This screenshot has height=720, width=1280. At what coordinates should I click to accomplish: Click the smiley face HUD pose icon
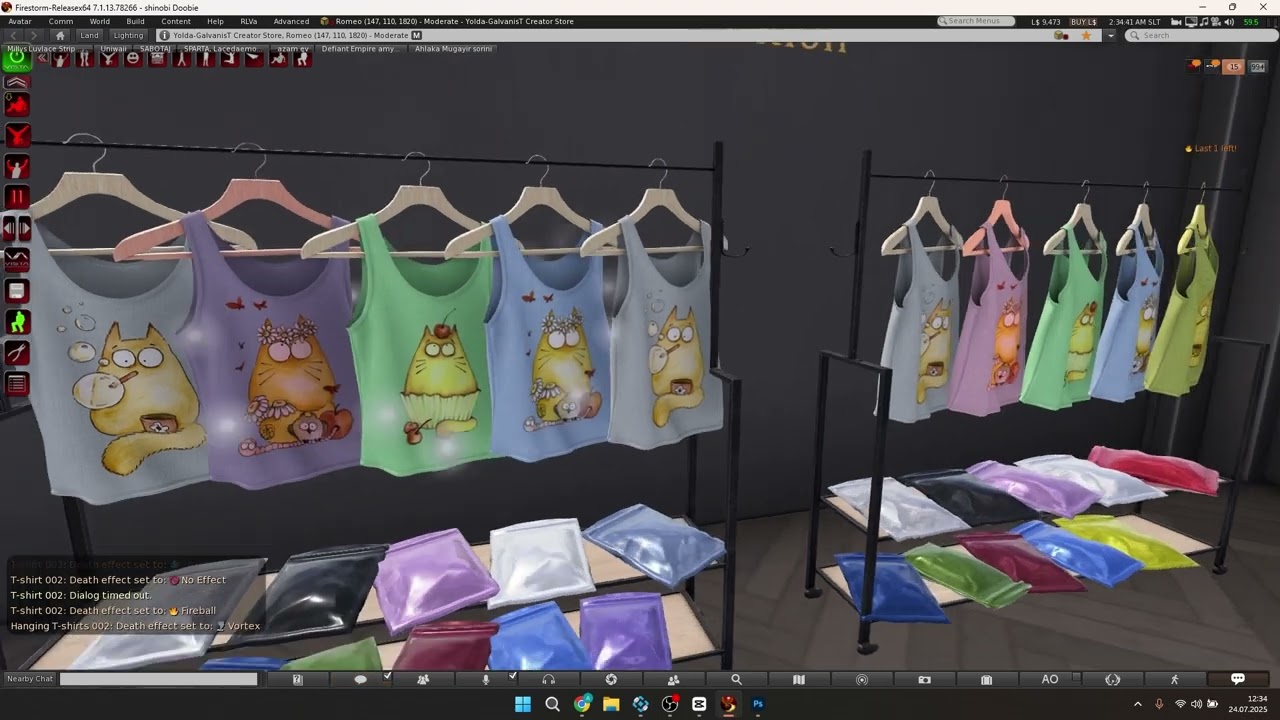(133, 58)
